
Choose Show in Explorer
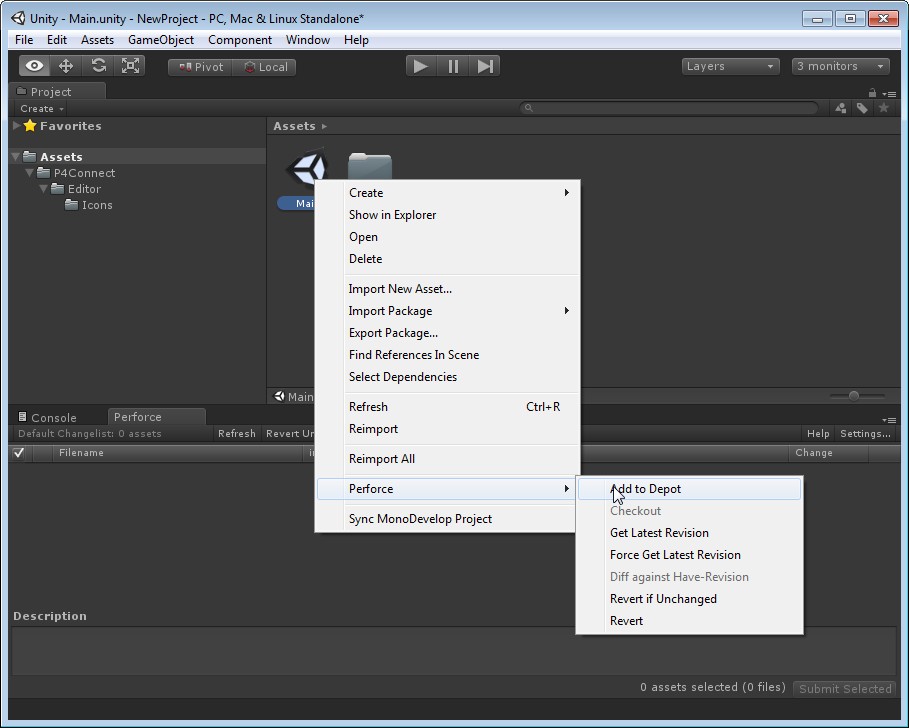[447, 215]
